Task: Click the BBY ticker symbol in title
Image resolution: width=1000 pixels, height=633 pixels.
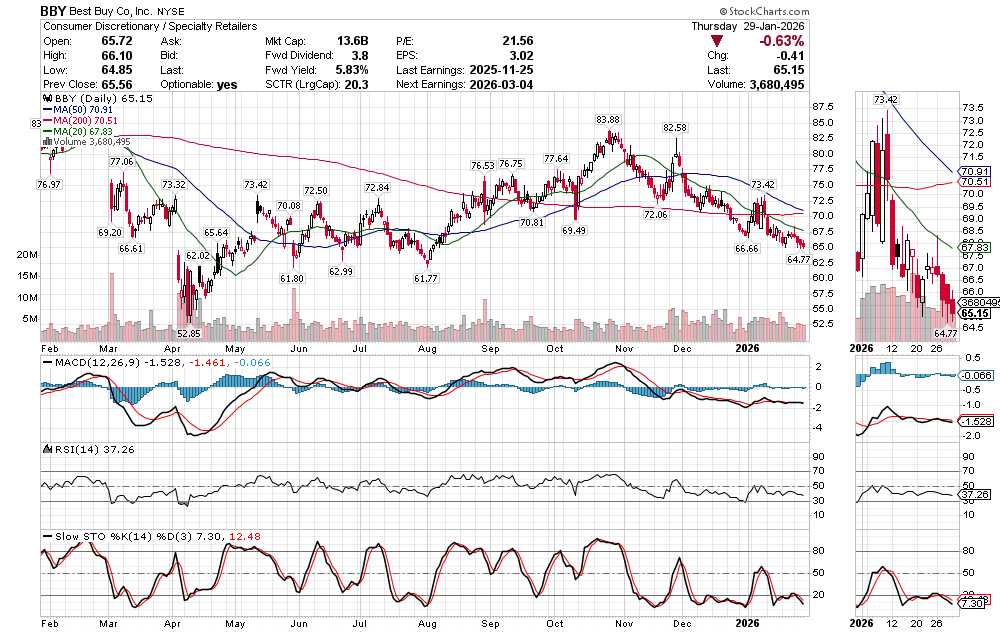Action: click(55, 10)
